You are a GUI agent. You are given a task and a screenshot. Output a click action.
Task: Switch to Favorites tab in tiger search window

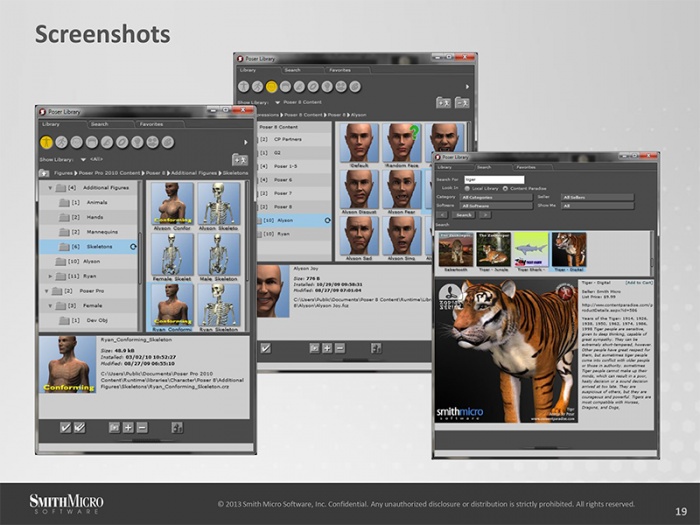click(x=531, y=167)
